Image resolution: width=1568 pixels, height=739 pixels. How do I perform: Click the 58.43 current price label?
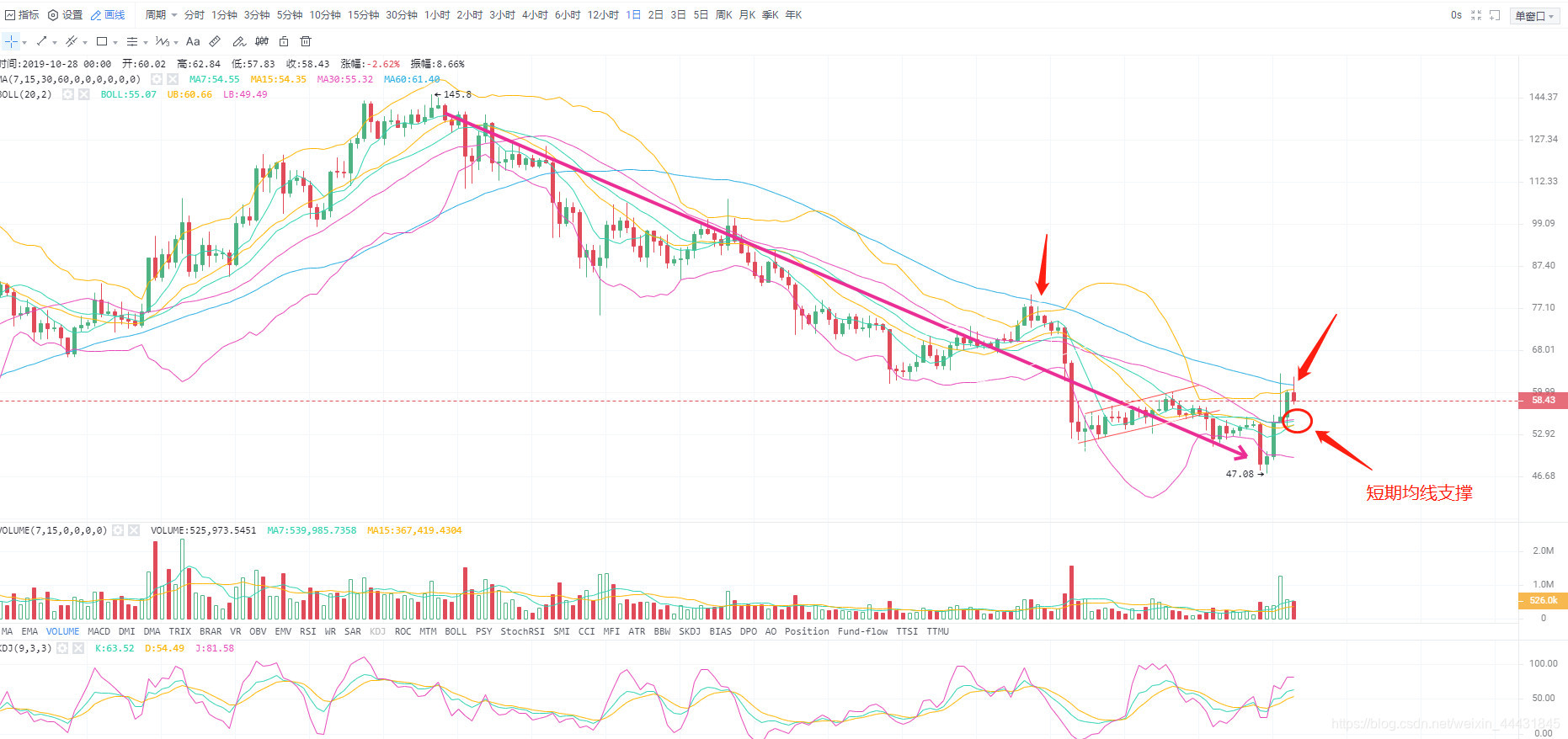(1543, 400)
